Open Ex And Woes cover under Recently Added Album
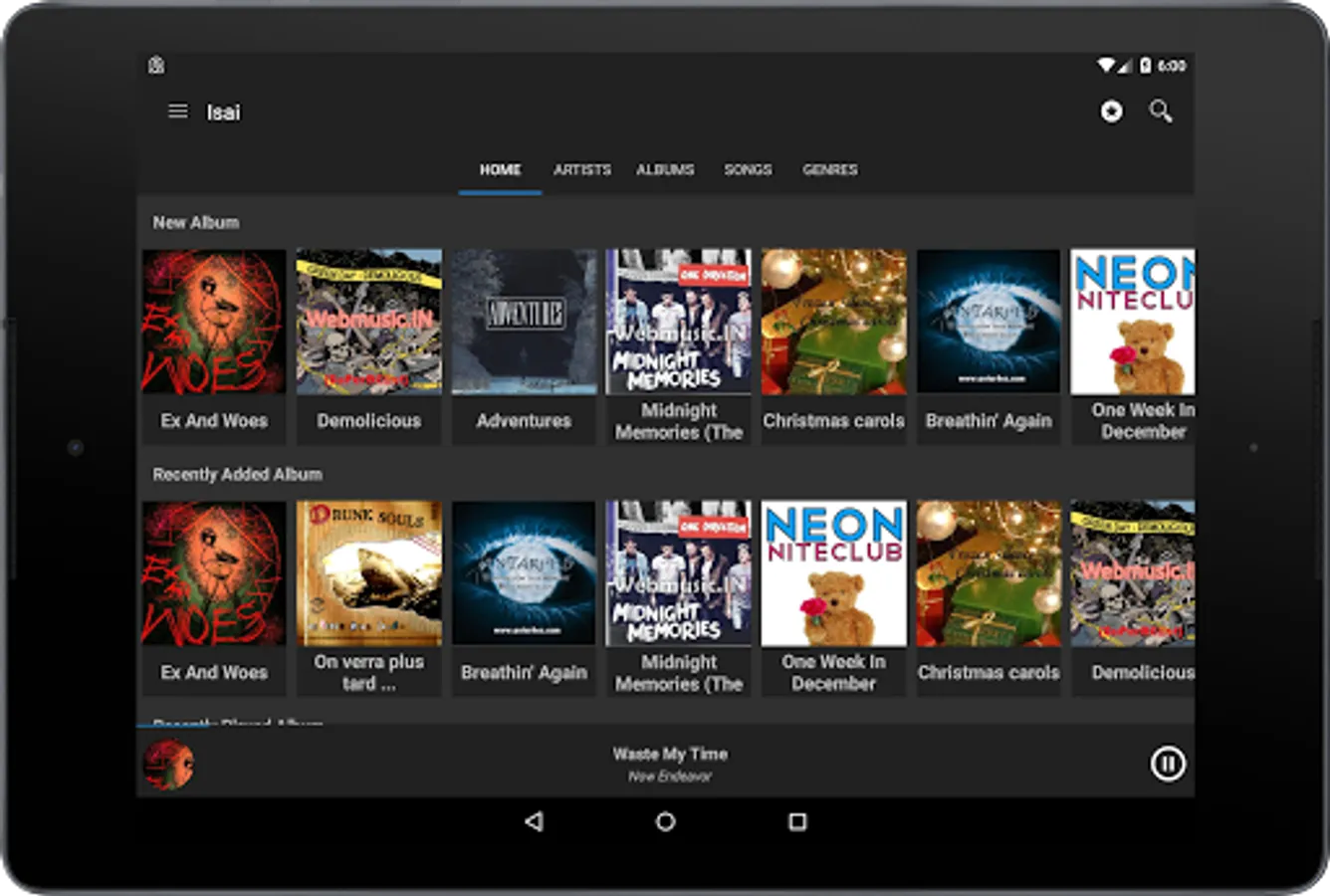This screenshot has width=1330, height=896. point(214,573)
